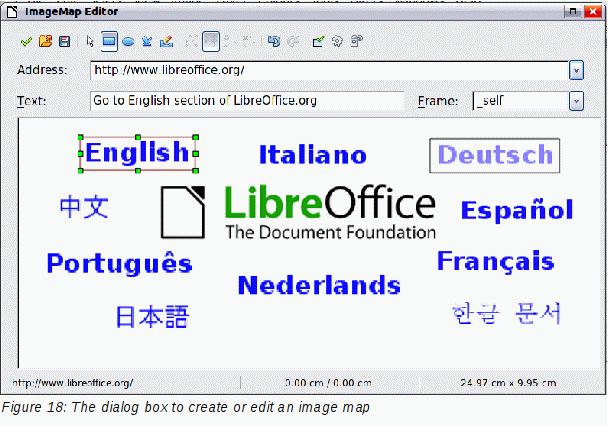This screenshot has width=608, height=426.
Task: Close the ImageMap Editor window
Action: (x=593, y=12)
